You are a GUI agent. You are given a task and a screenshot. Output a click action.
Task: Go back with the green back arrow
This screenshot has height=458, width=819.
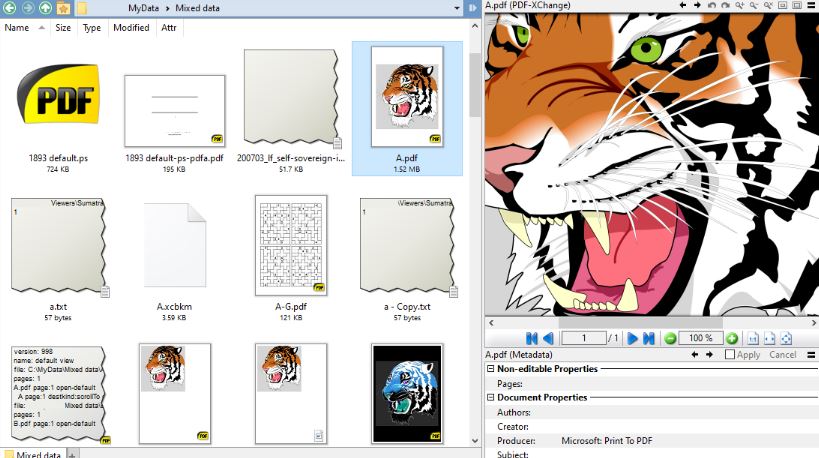pyautogui.click(x=9, y=7)
